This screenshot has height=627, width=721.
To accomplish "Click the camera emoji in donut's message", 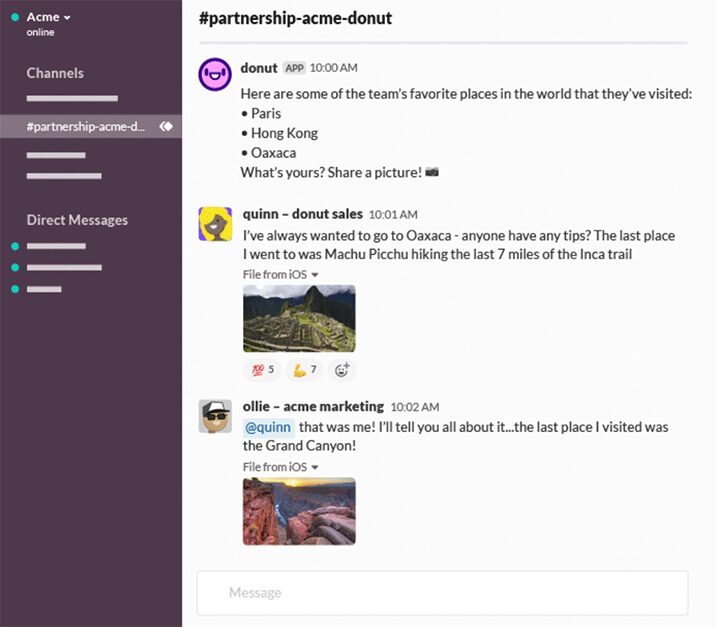I will point(432,172).
